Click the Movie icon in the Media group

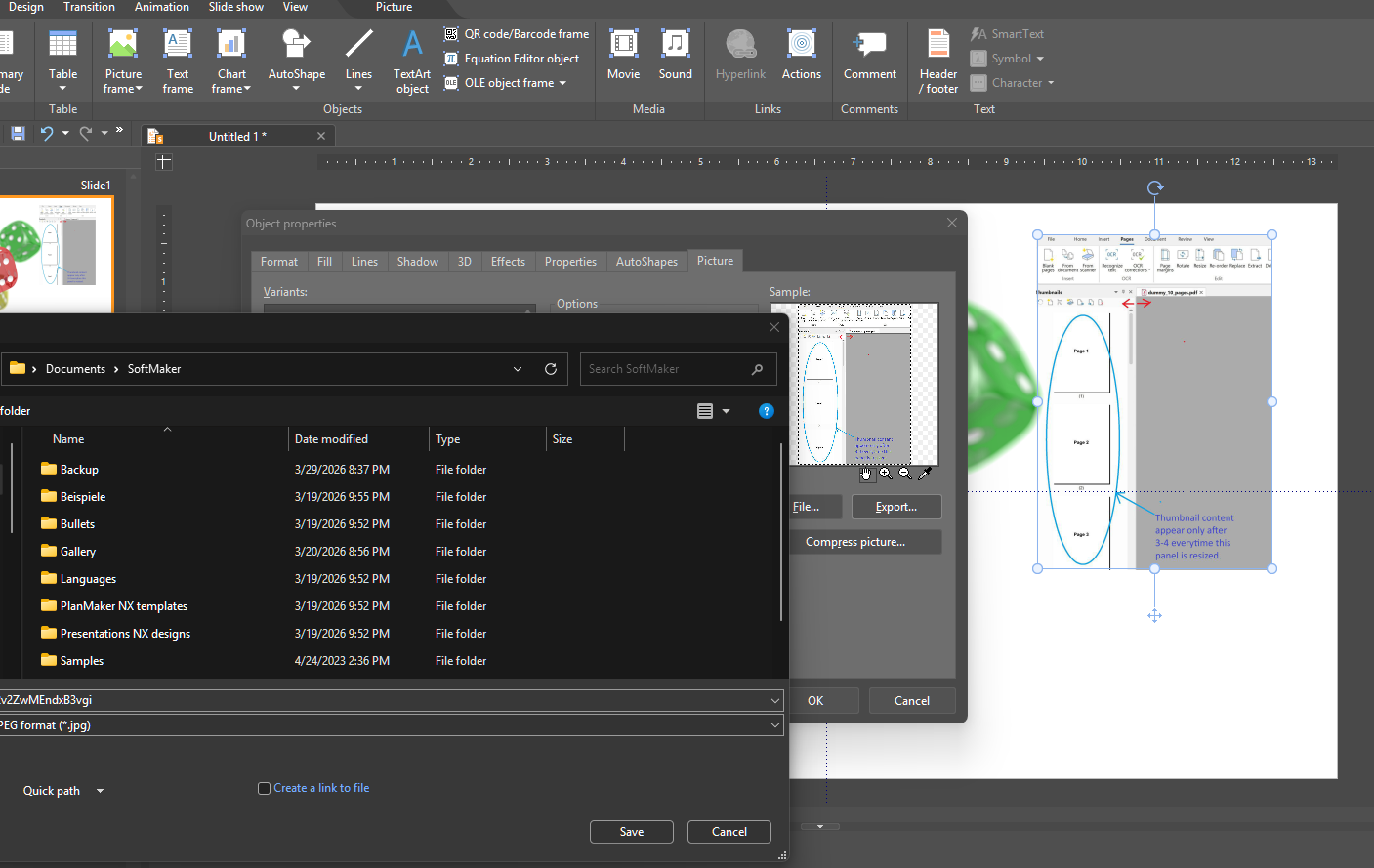(x=623, y=56)
